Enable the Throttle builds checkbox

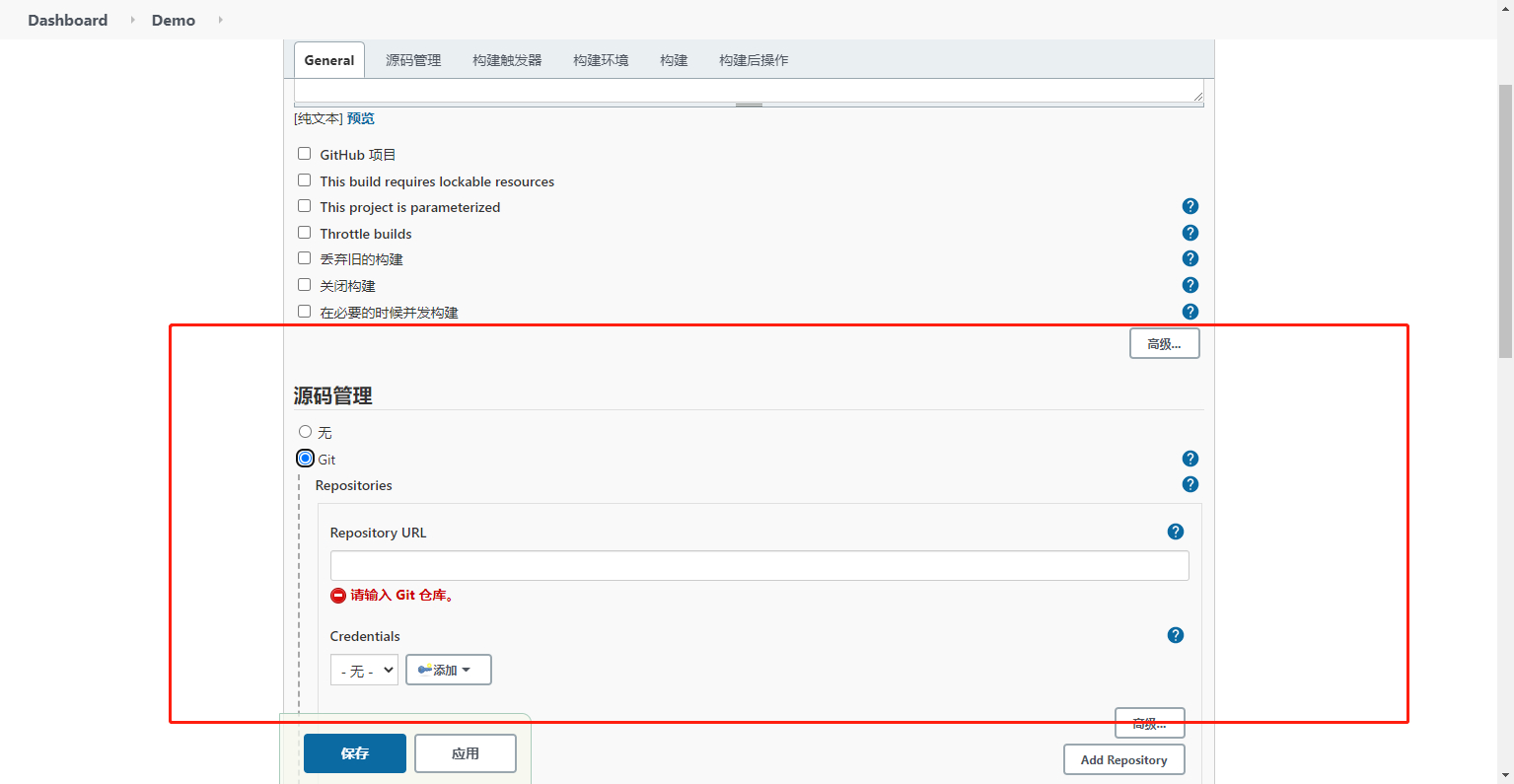305,233
